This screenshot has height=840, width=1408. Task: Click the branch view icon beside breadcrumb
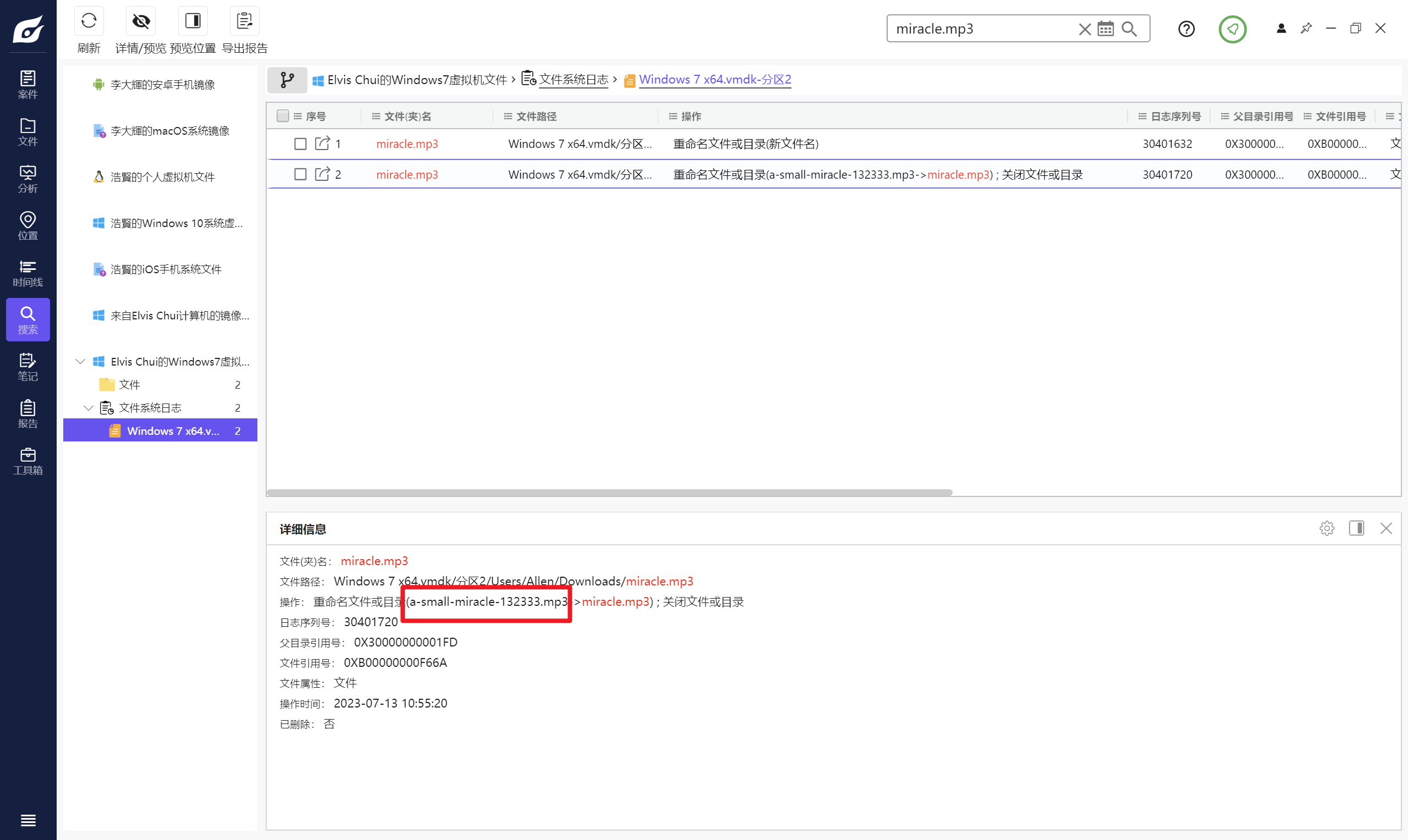click(287, 80)
